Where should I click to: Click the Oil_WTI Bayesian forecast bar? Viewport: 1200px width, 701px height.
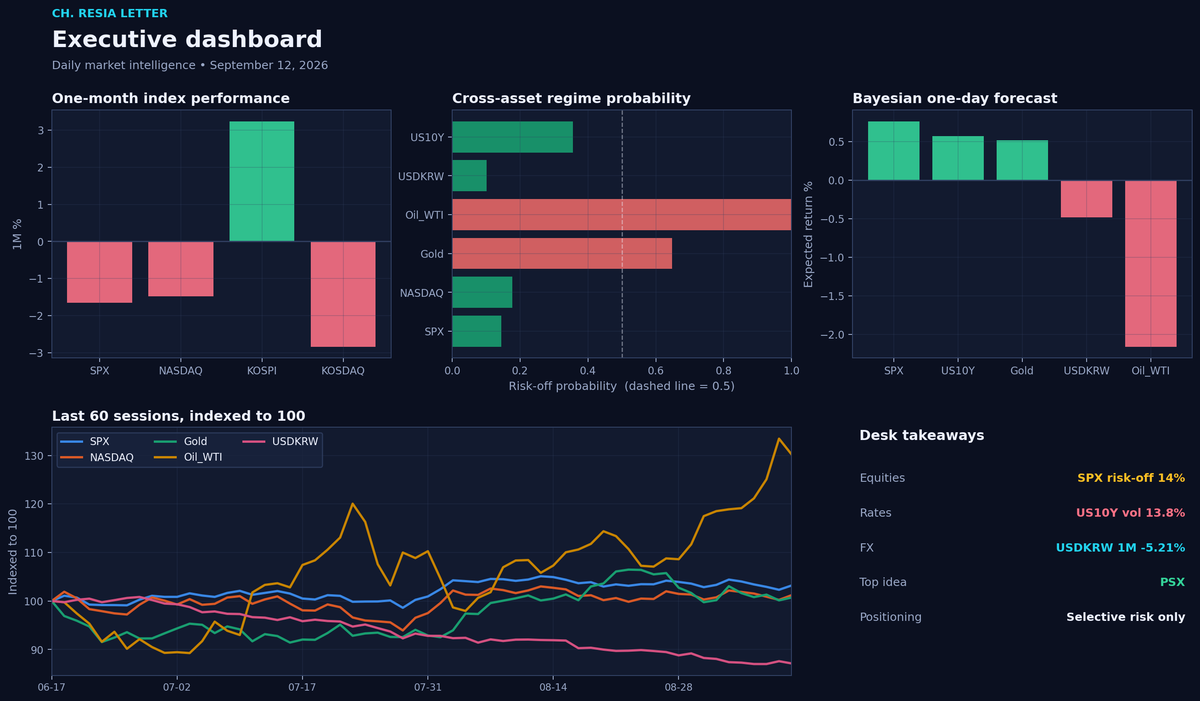tap(1150, 264)
